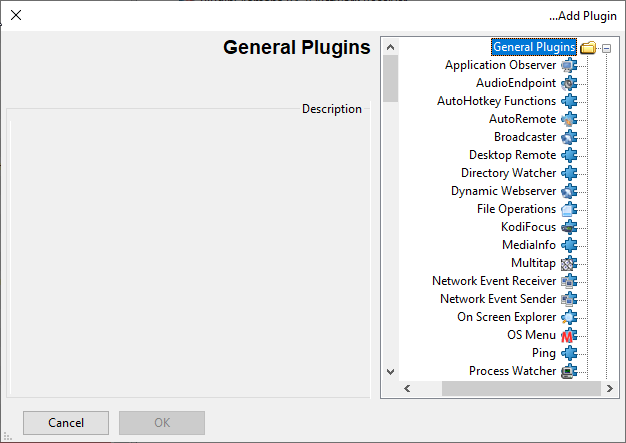Select the AudioEndpoint entry

click(x=516, y=83)
